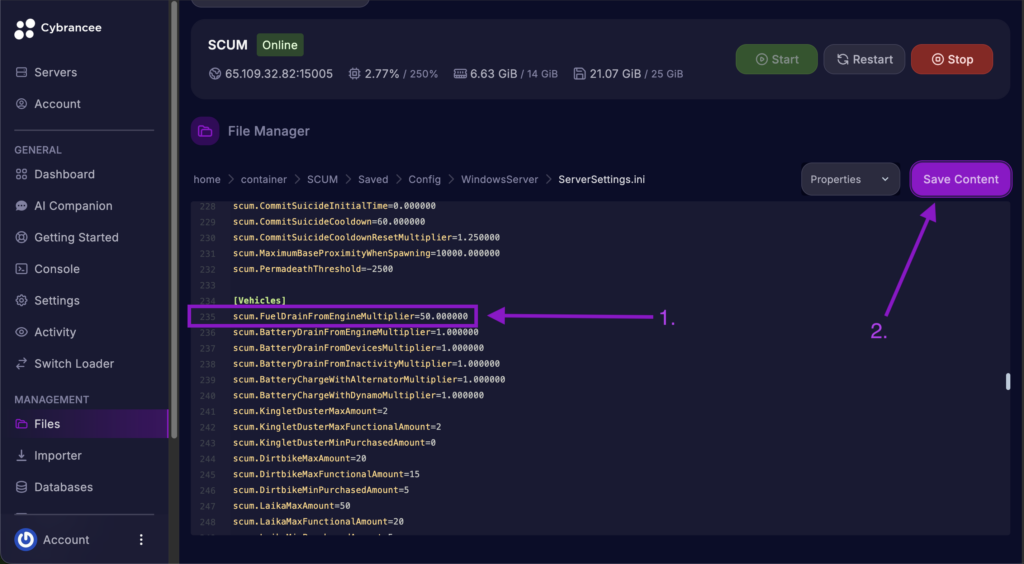
Task: Open Getting Started guide
Action: pos(76,238)
